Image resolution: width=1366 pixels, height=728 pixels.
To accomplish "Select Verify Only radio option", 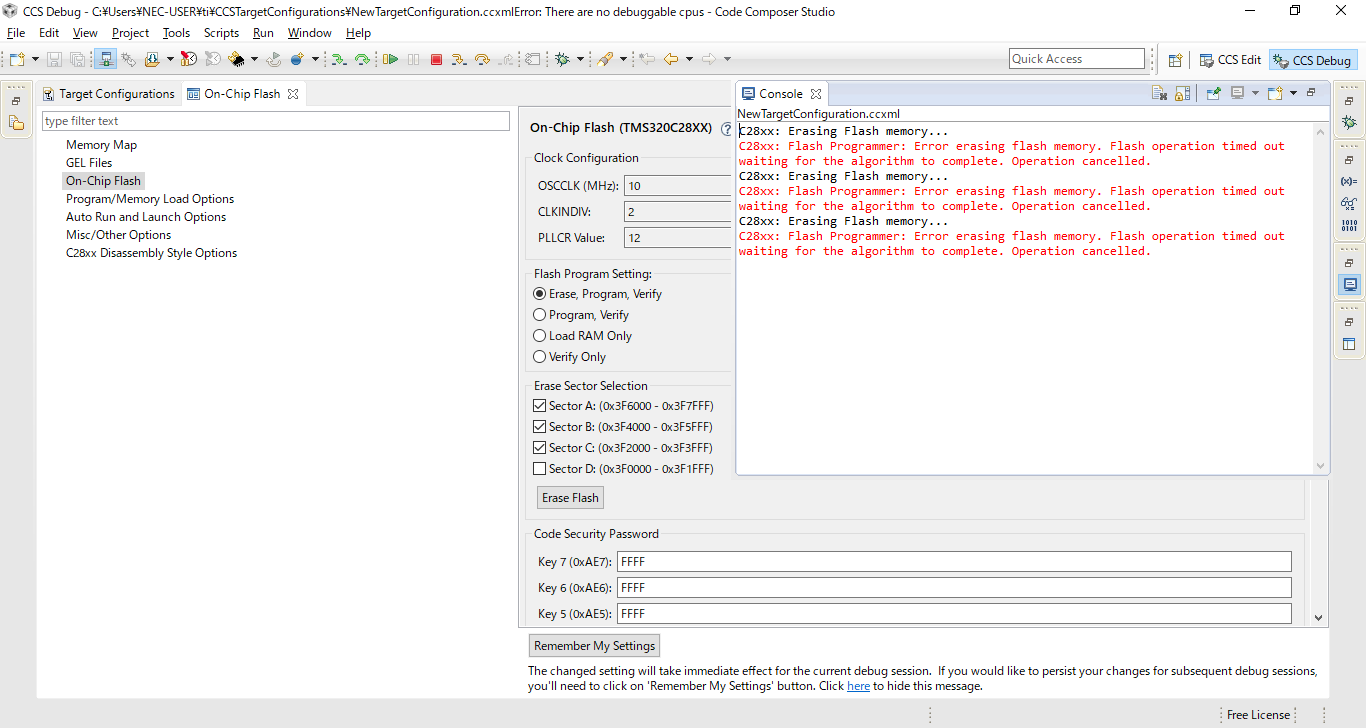I will (540, 357).
